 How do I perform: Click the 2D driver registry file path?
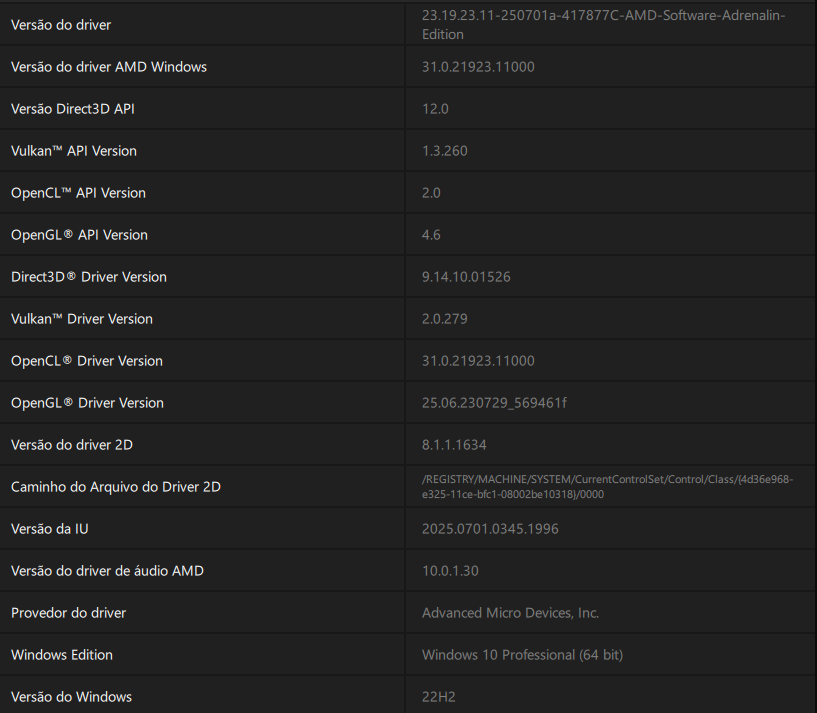coord(607,487)
